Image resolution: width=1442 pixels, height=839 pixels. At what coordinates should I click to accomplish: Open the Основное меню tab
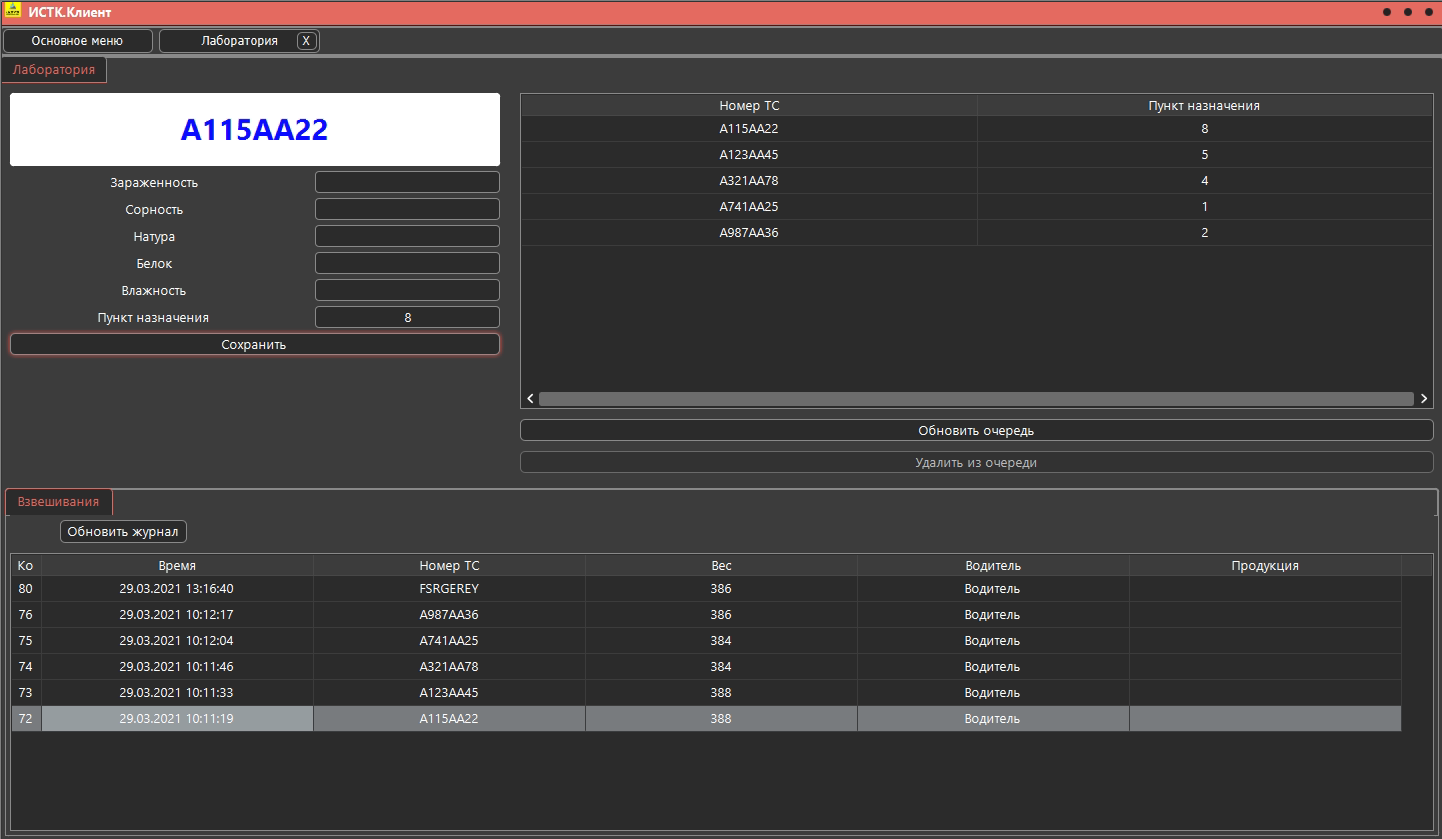tap(77, 41)
